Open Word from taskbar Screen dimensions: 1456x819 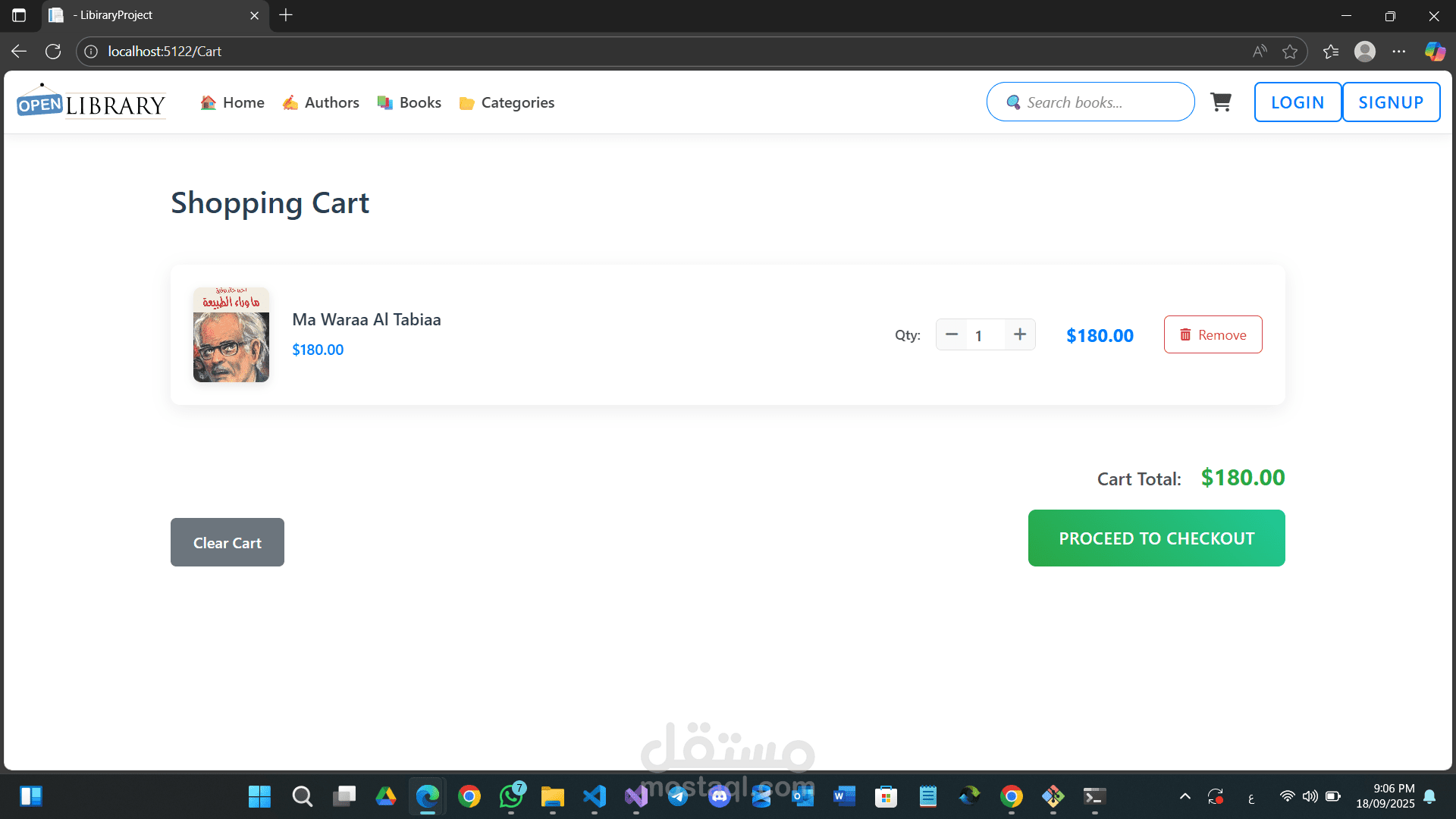pos(844,796)
